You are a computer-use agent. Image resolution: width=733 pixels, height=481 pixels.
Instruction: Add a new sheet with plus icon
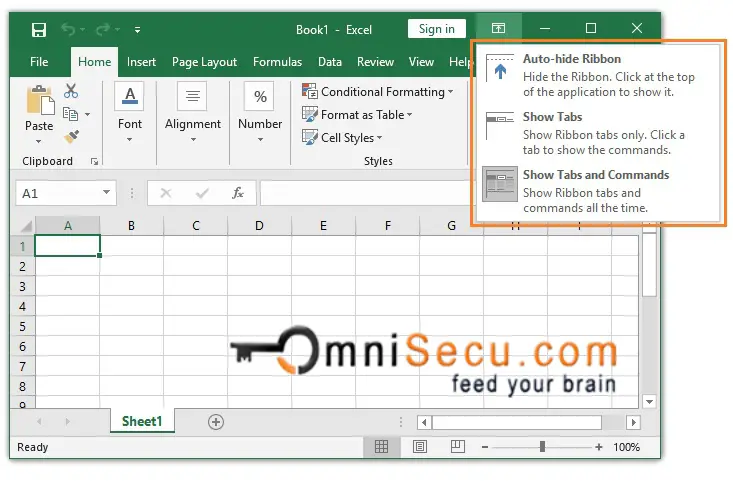216,422
